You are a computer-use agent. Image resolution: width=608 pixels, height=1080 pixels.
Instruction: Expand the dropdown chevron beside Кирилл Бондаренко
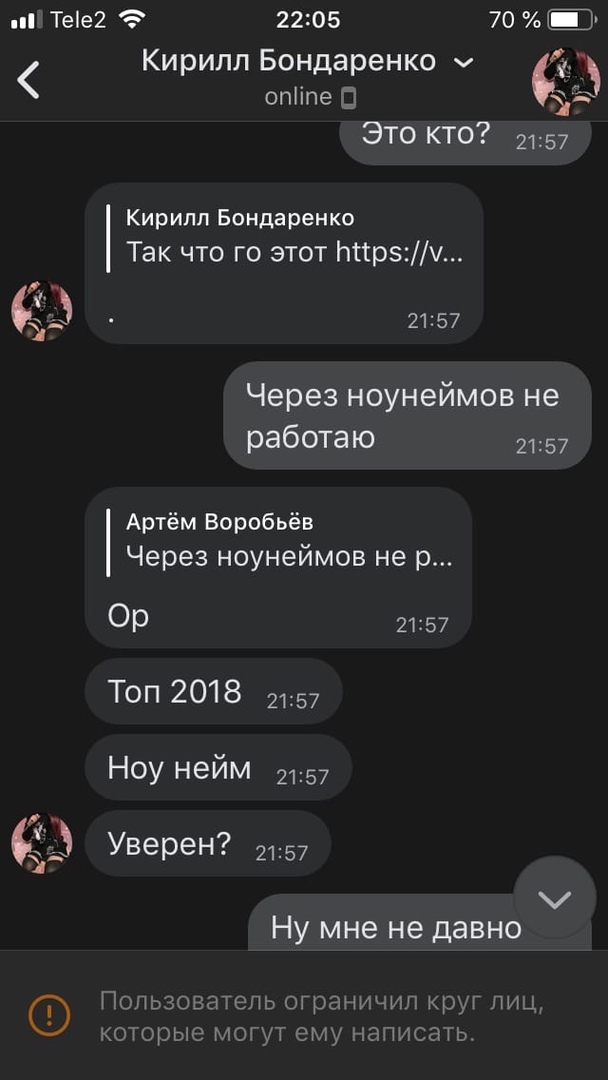[465, 63]
